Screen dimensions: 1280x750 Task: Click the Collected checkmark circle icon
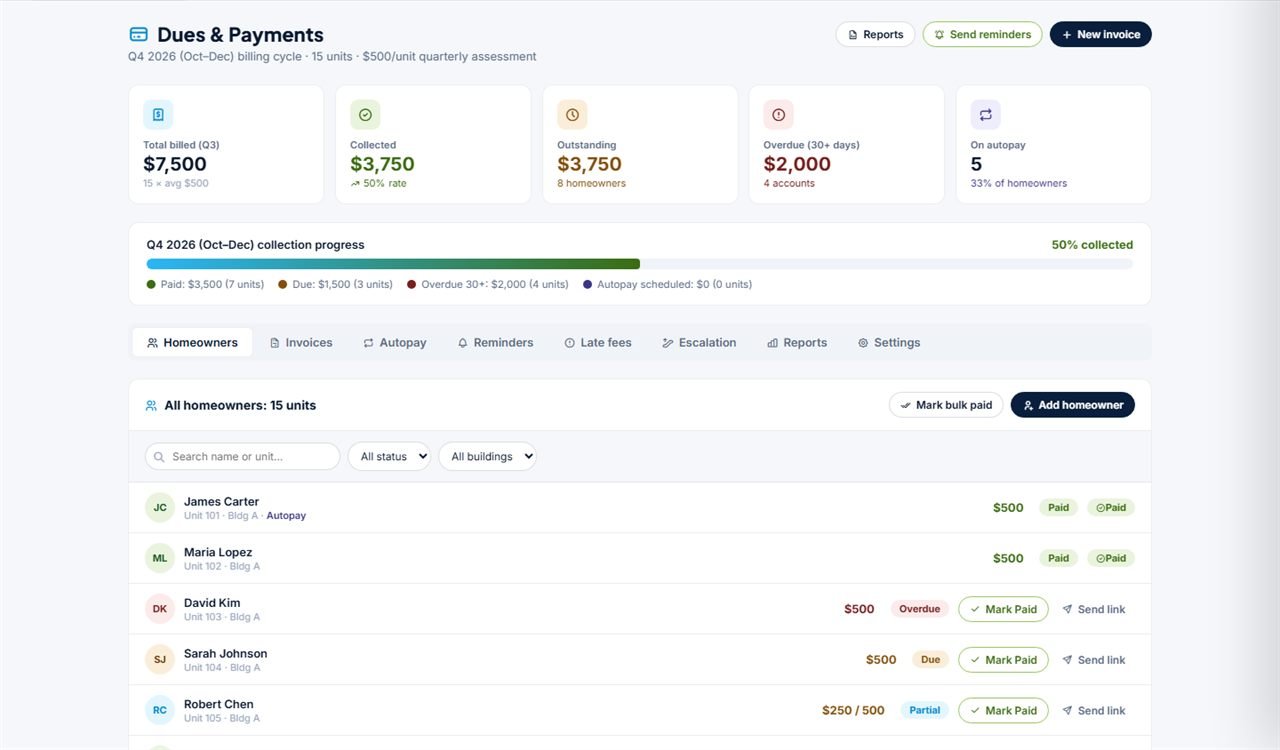click(x=365, y=115)
